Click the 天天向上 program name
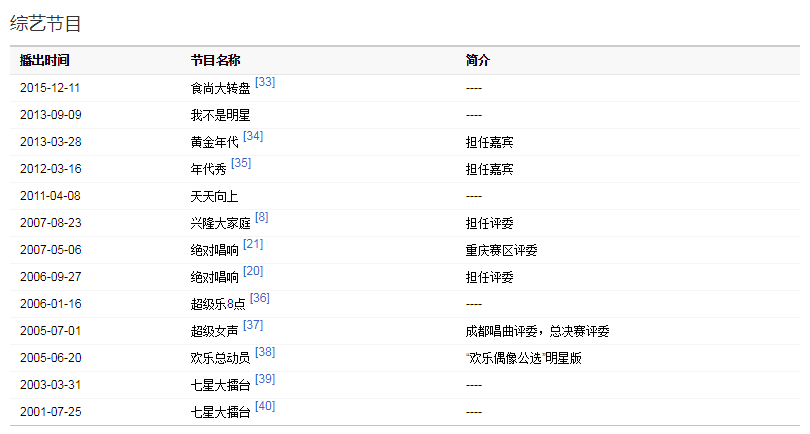810x434 pixels. click(x=214, y=196)
